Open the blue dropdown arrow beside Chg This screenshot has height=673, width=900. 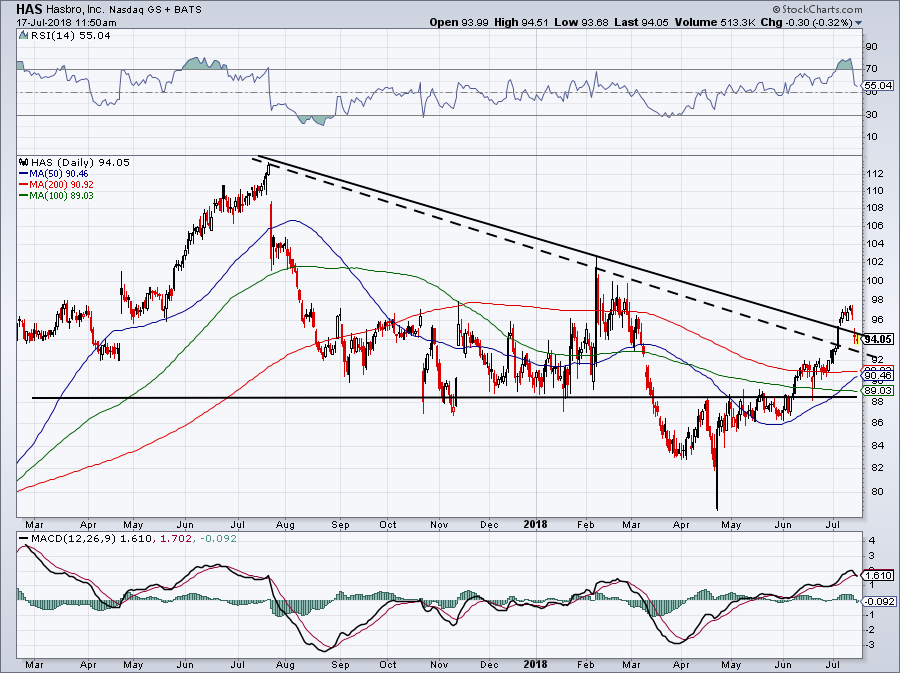click(859, 23)
